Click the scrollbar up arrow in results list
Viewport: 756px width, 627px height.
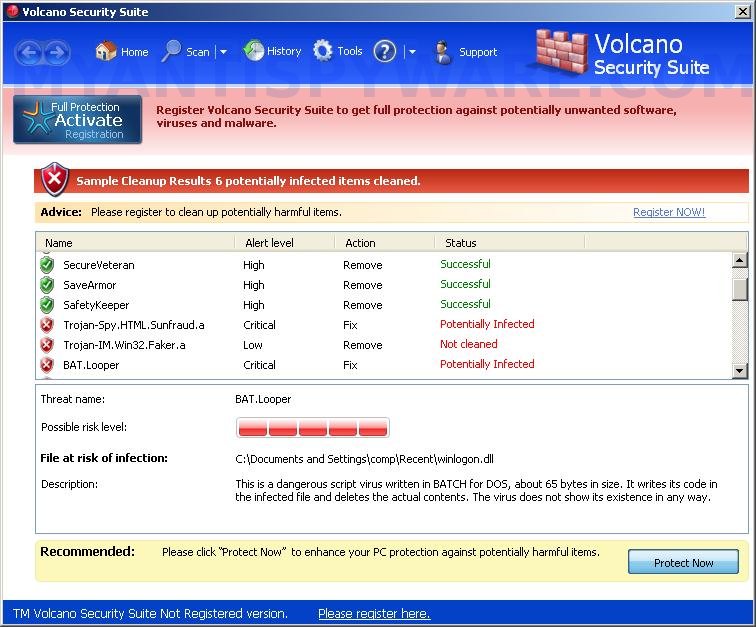(x=740, y=260)
